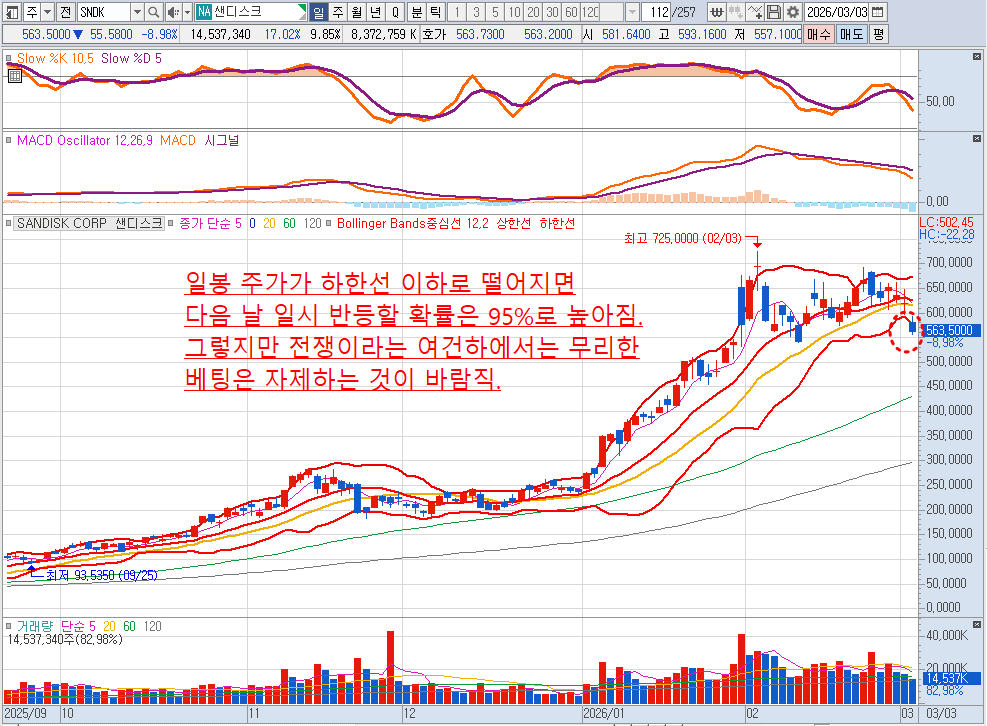
Task: Click the 매도 sell button
Action: (851, 33)
